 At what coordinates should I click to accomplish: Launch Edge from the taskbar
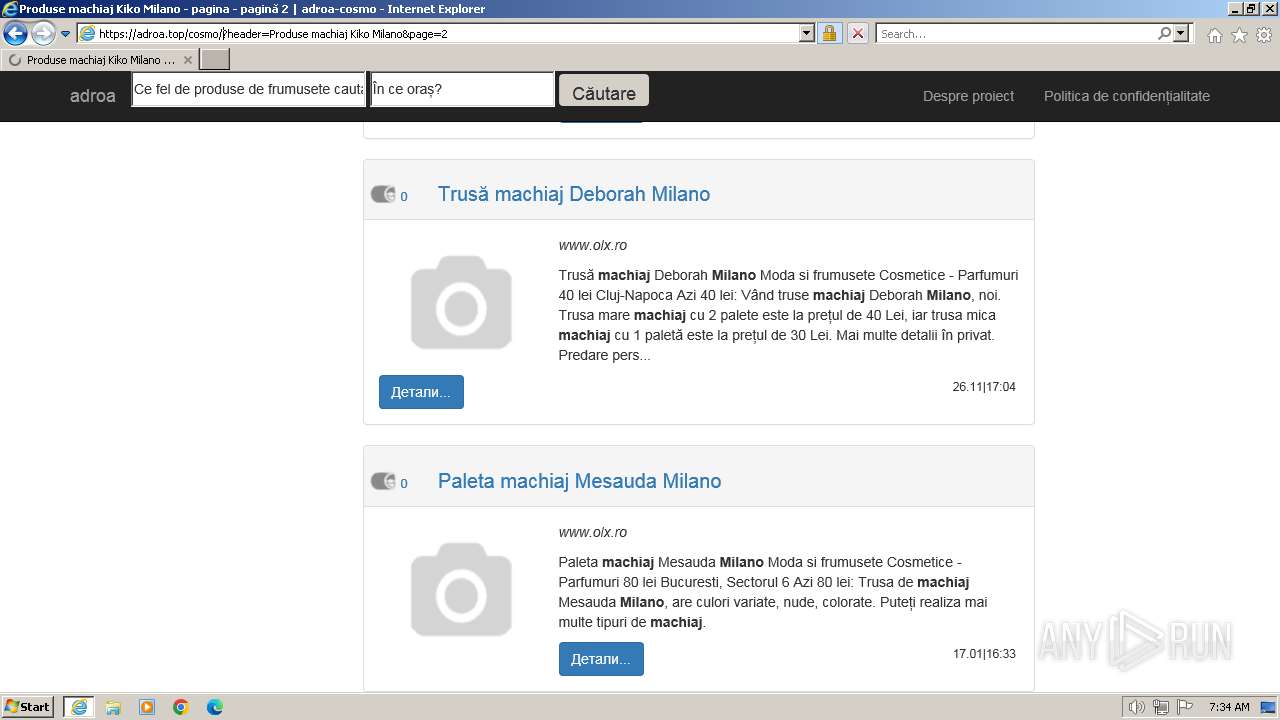(x=215, y=707)
